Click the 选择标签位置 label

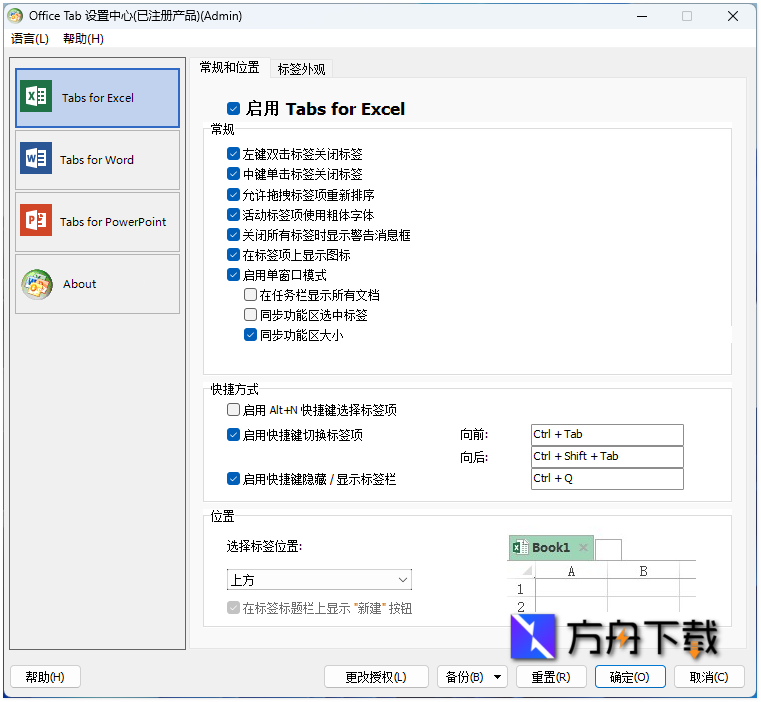tap(264, 547)
